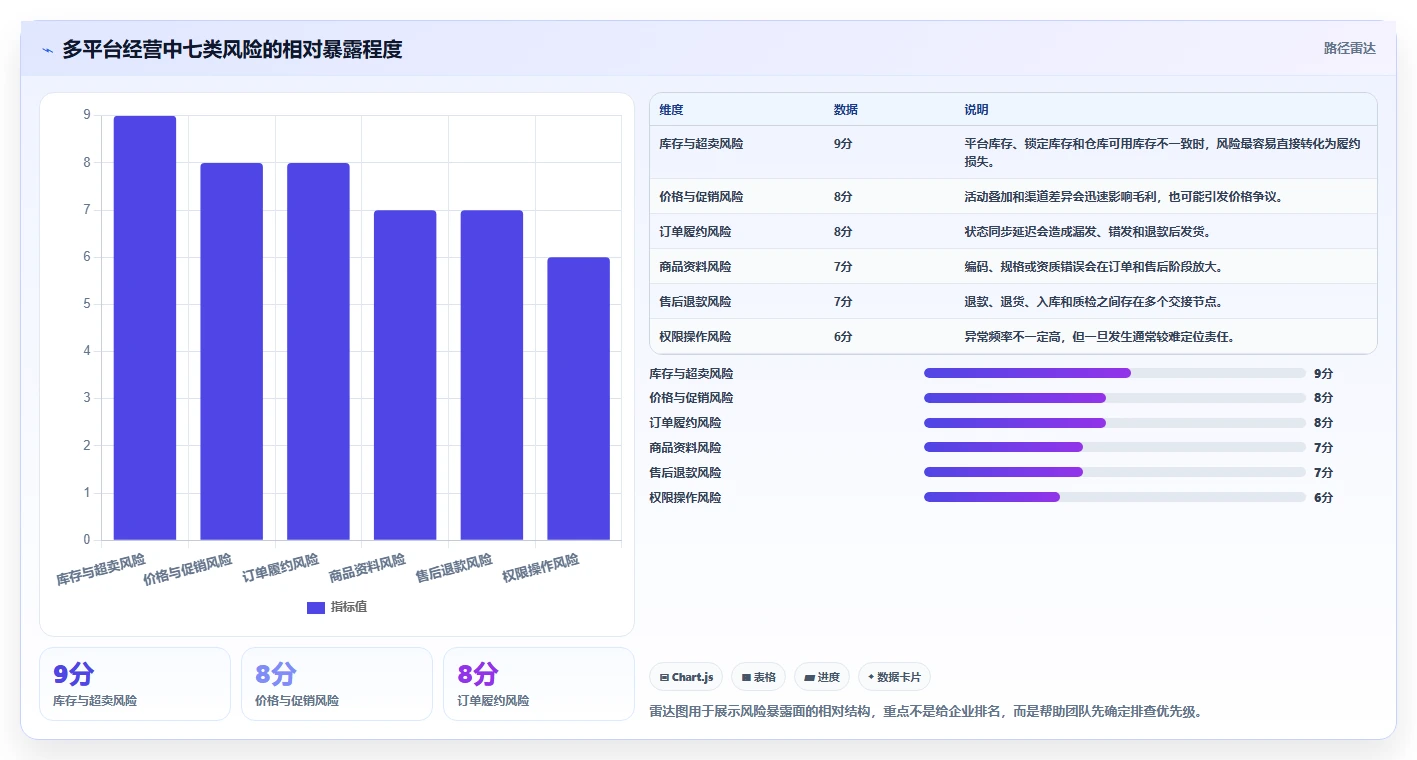This screenshot has height=760, width=1417.
Task: Click the 9分 value beside the first progress bar
Action: click(1323, 374)
